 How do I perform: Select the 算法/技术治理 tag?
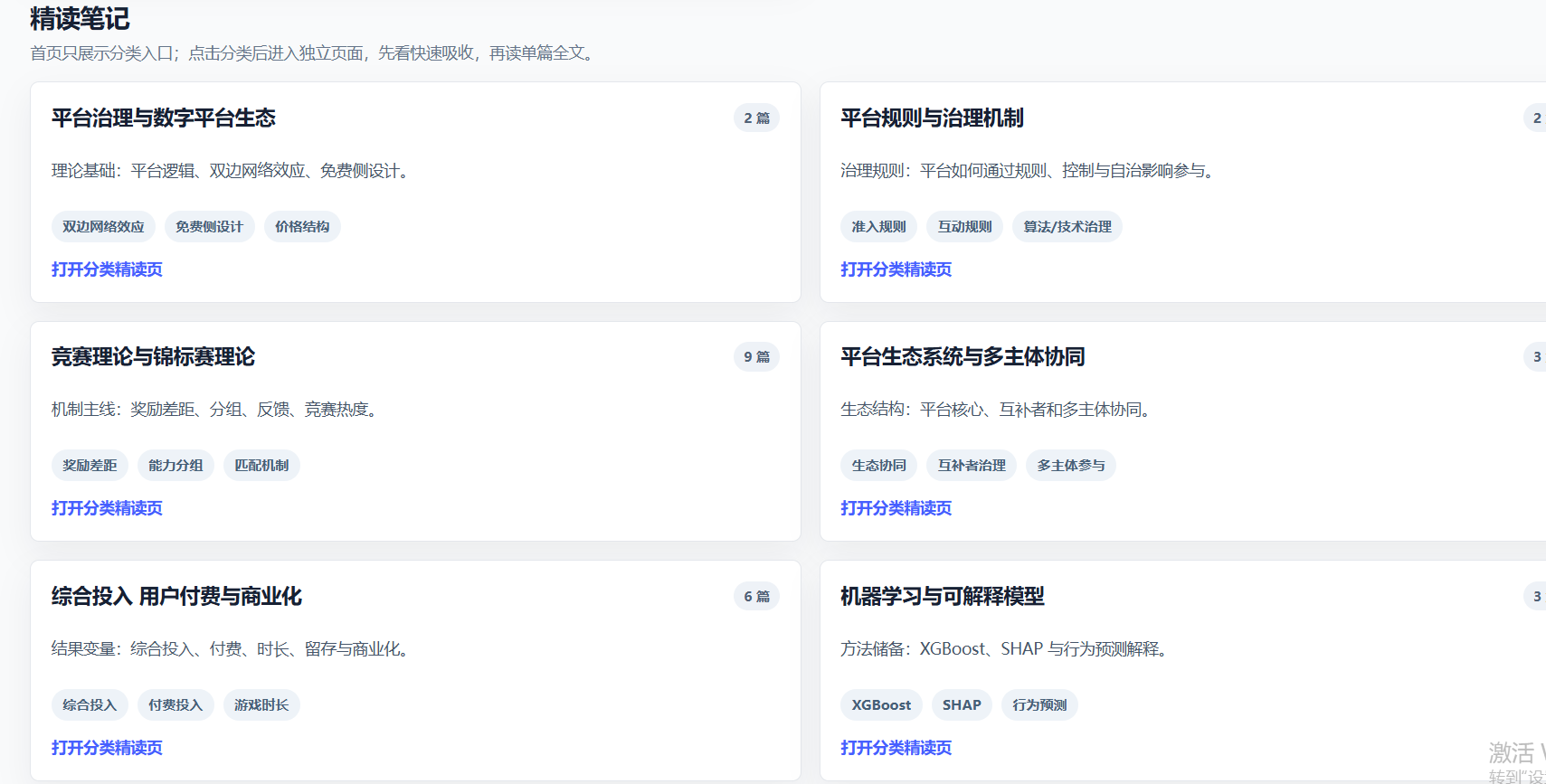point(1067,226)
